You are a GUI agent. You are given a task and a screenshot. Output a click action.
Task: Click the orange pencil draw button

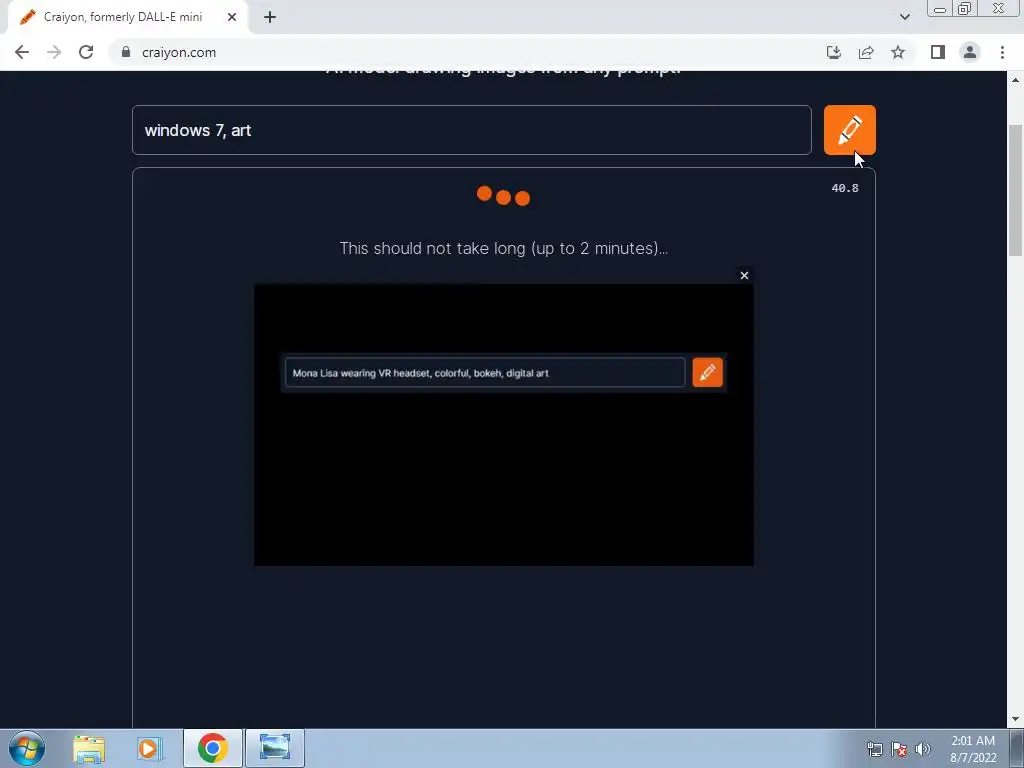tap(849, 130)
